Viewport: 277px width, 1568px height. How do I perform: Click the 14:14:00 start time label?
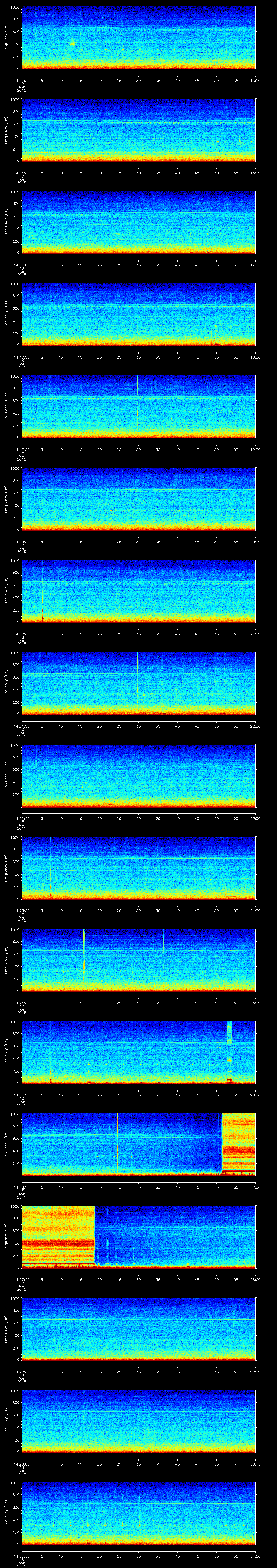point(21,80)
